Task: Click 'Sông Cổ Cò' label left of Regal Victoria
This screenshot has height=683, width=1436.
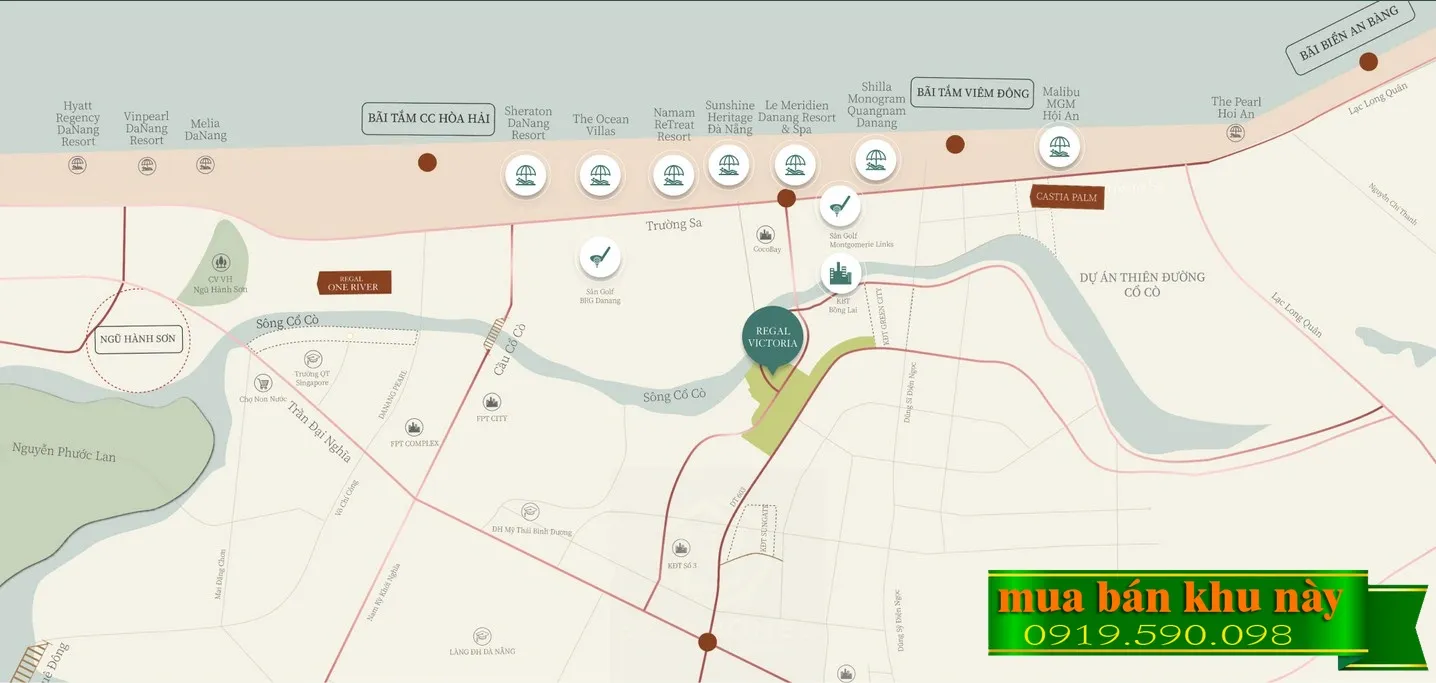Action: (x=674, y=395)
